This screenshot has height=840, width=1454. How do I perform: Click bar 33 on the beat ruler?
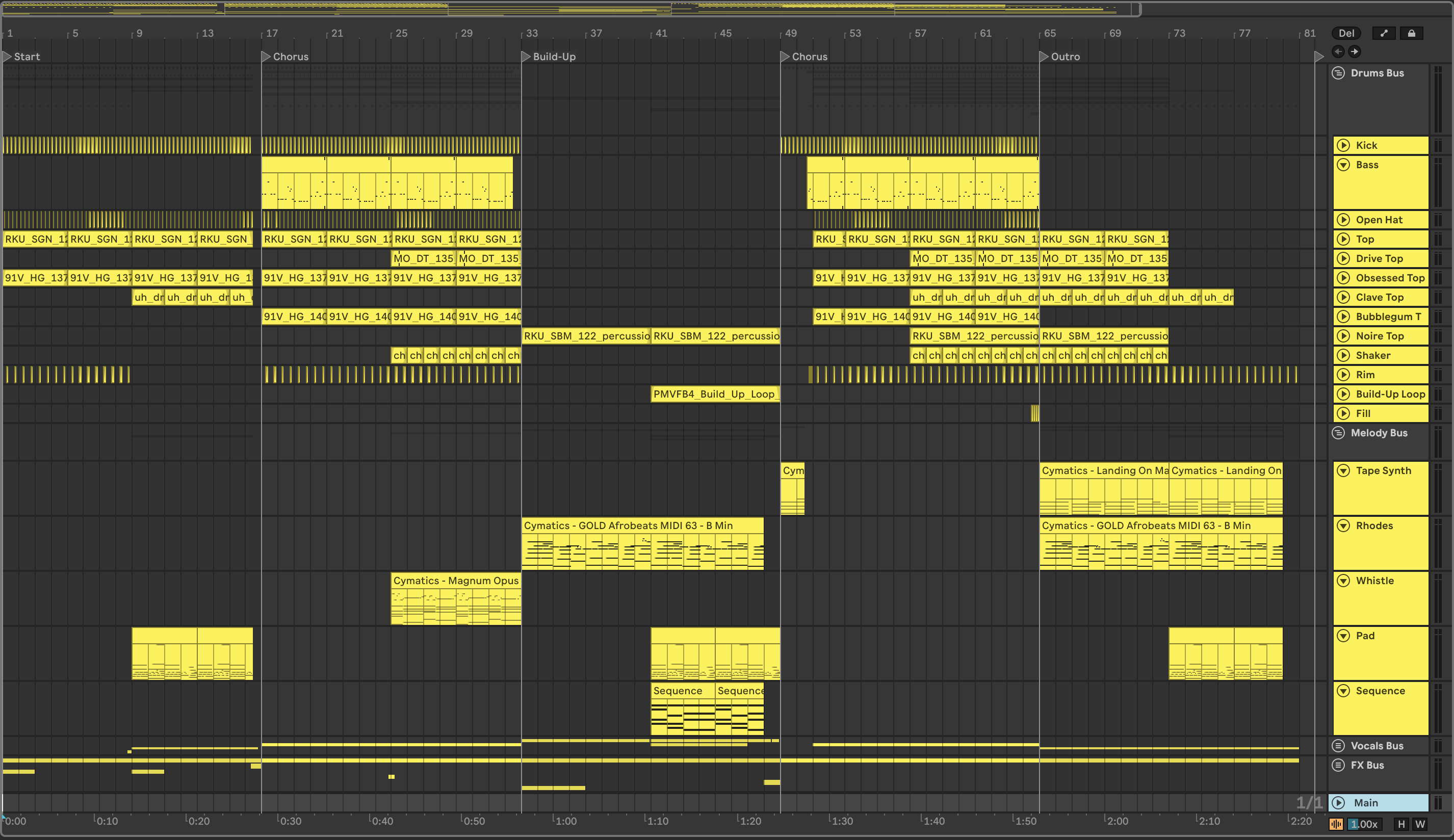pyautogui.click(x=531, y=34)
